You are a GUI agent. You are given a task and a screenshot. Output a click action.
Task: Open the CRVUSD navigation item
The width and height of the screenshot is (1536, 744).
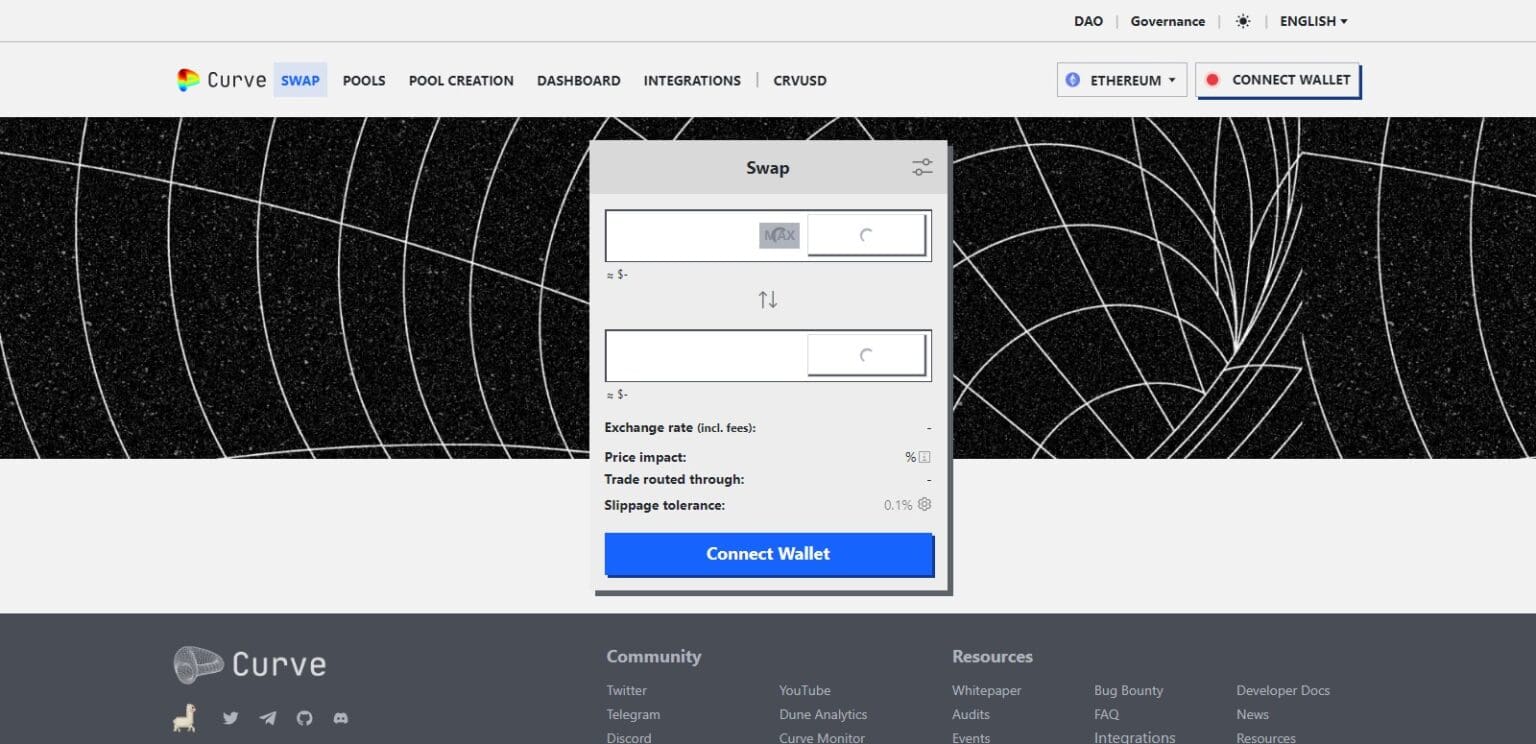tap(799, 80)
